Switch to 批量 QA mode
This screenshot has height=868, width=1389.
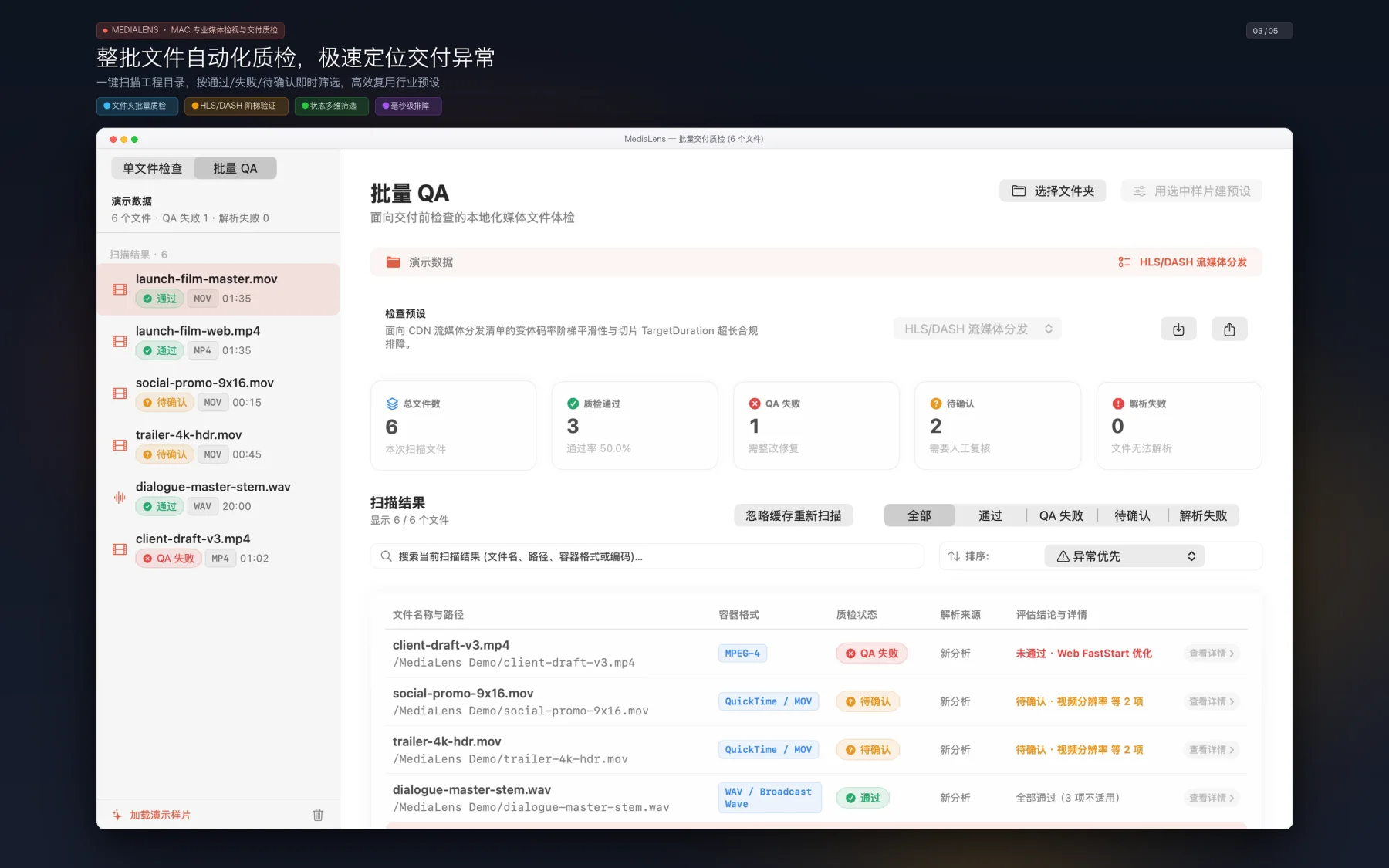[235, 168]
